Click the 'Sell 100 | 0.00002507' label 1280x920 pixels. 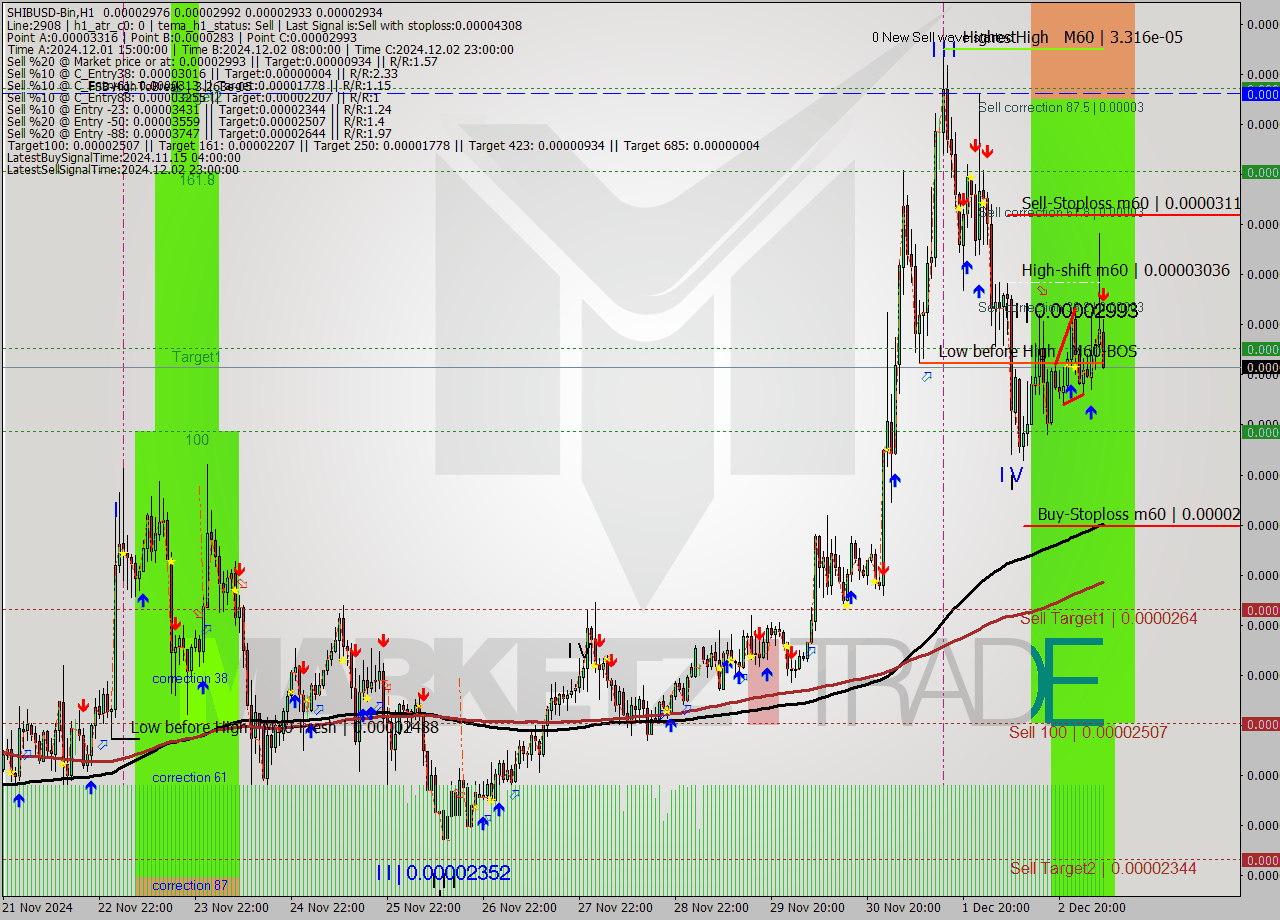[x=1088, y=733]
